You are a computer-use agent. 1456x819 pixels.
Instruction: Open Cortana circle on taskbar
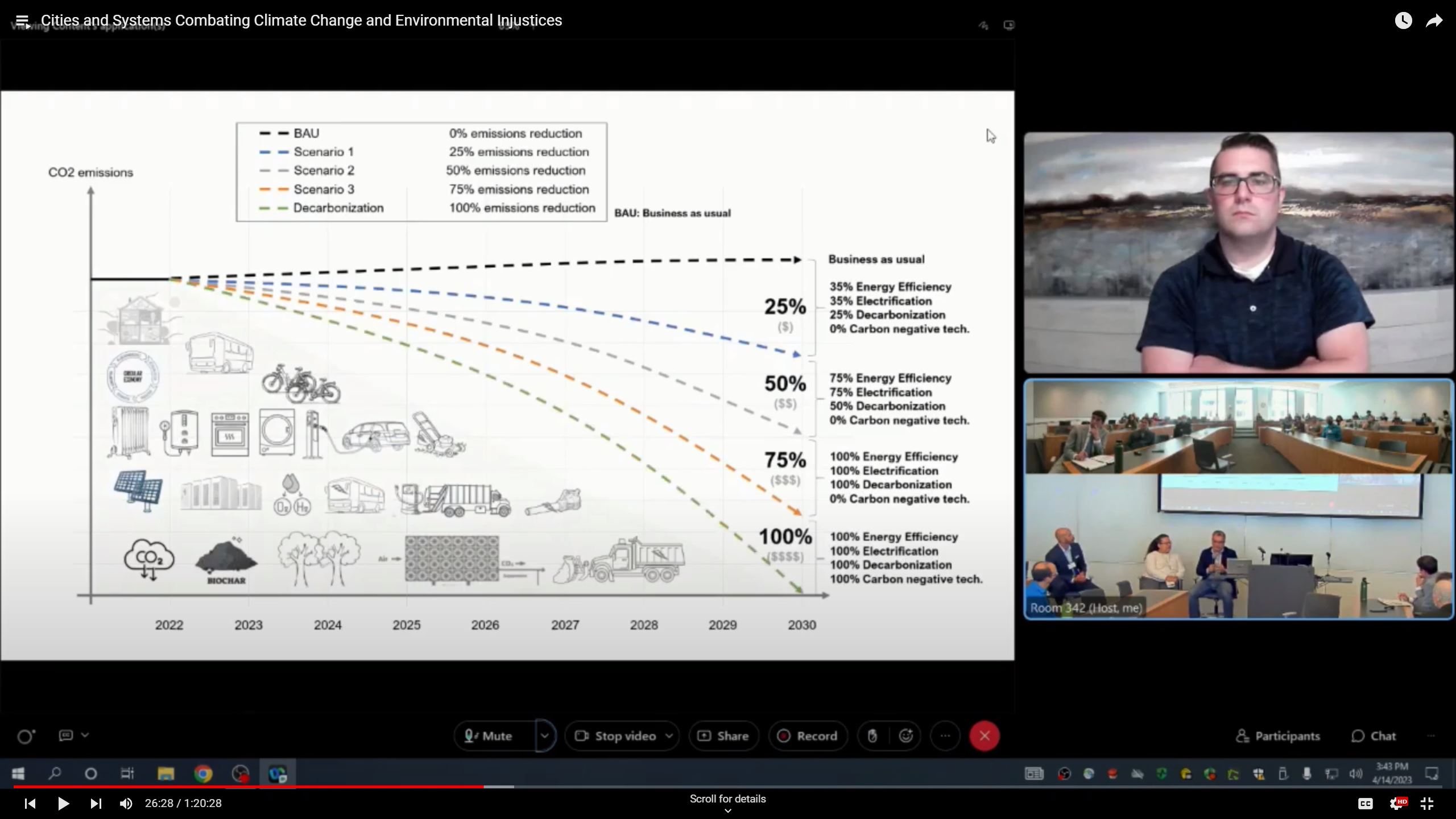90,773
